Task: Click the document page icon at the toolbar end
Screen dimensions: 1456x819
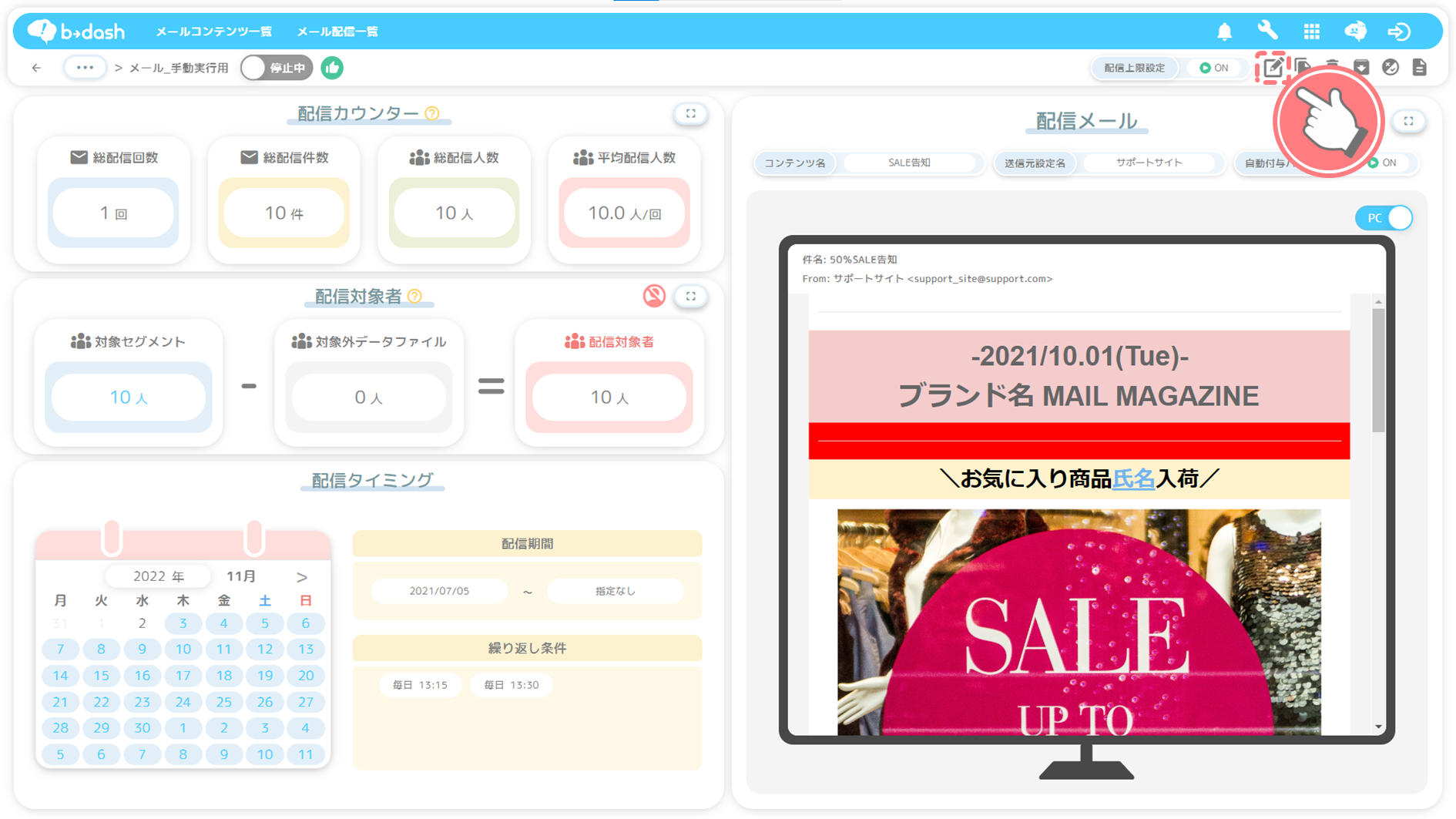Action: pyautogui.click(x=1419, y=68)
